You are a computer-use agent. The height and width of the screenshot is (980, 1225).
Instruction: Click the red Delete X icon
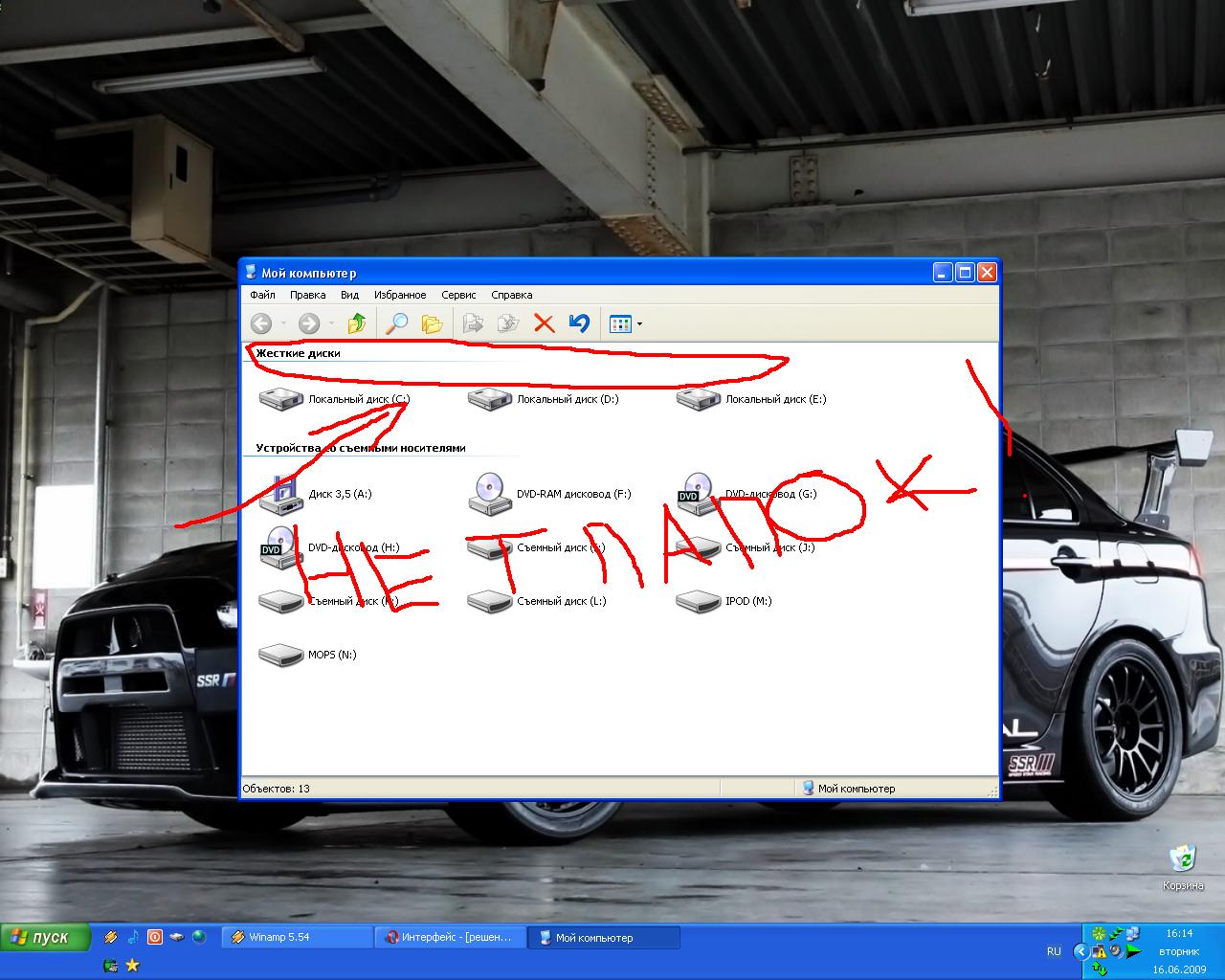pos(544,323)
